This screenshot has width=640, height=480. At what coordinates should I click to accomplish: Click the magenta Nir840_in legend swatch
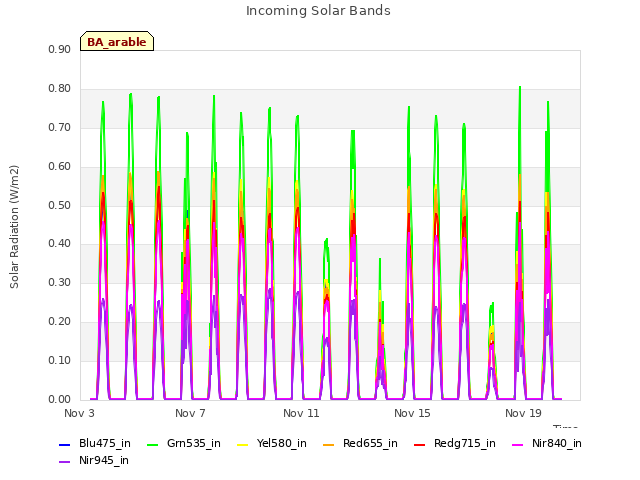tap(518, 444)
